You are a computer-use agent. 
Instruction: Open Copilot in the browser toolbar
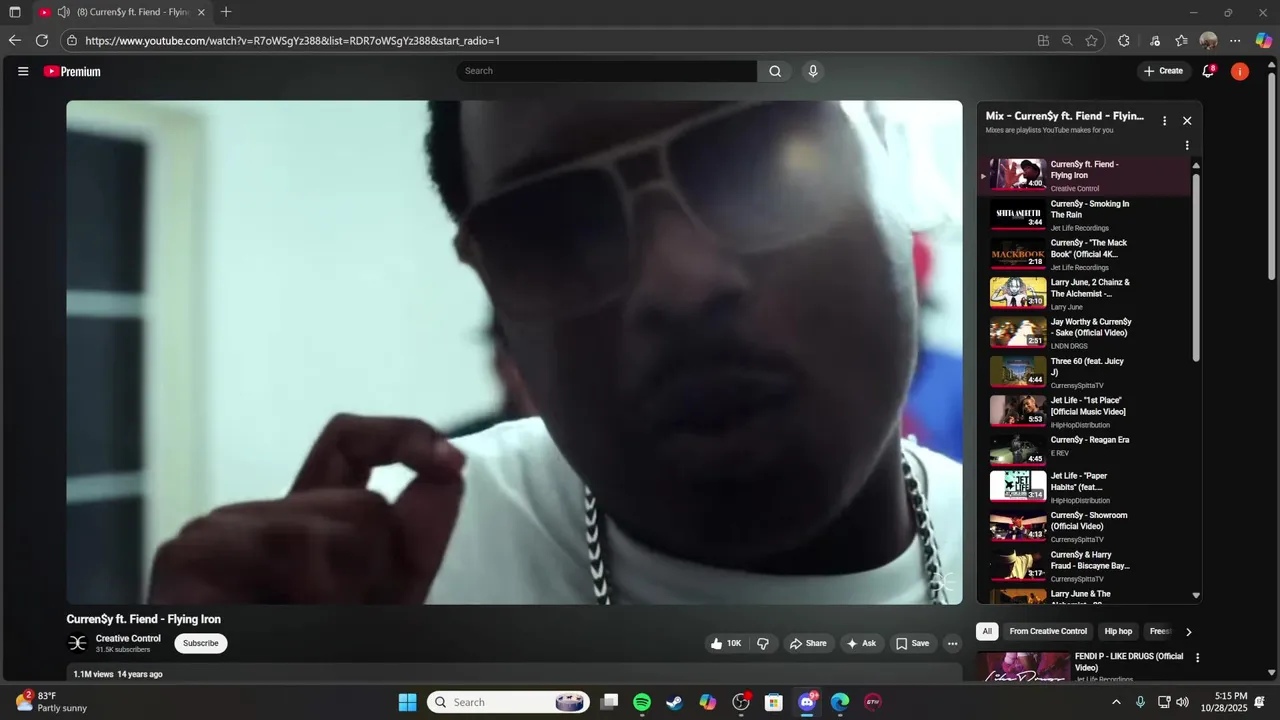(x=1264, y=41)
